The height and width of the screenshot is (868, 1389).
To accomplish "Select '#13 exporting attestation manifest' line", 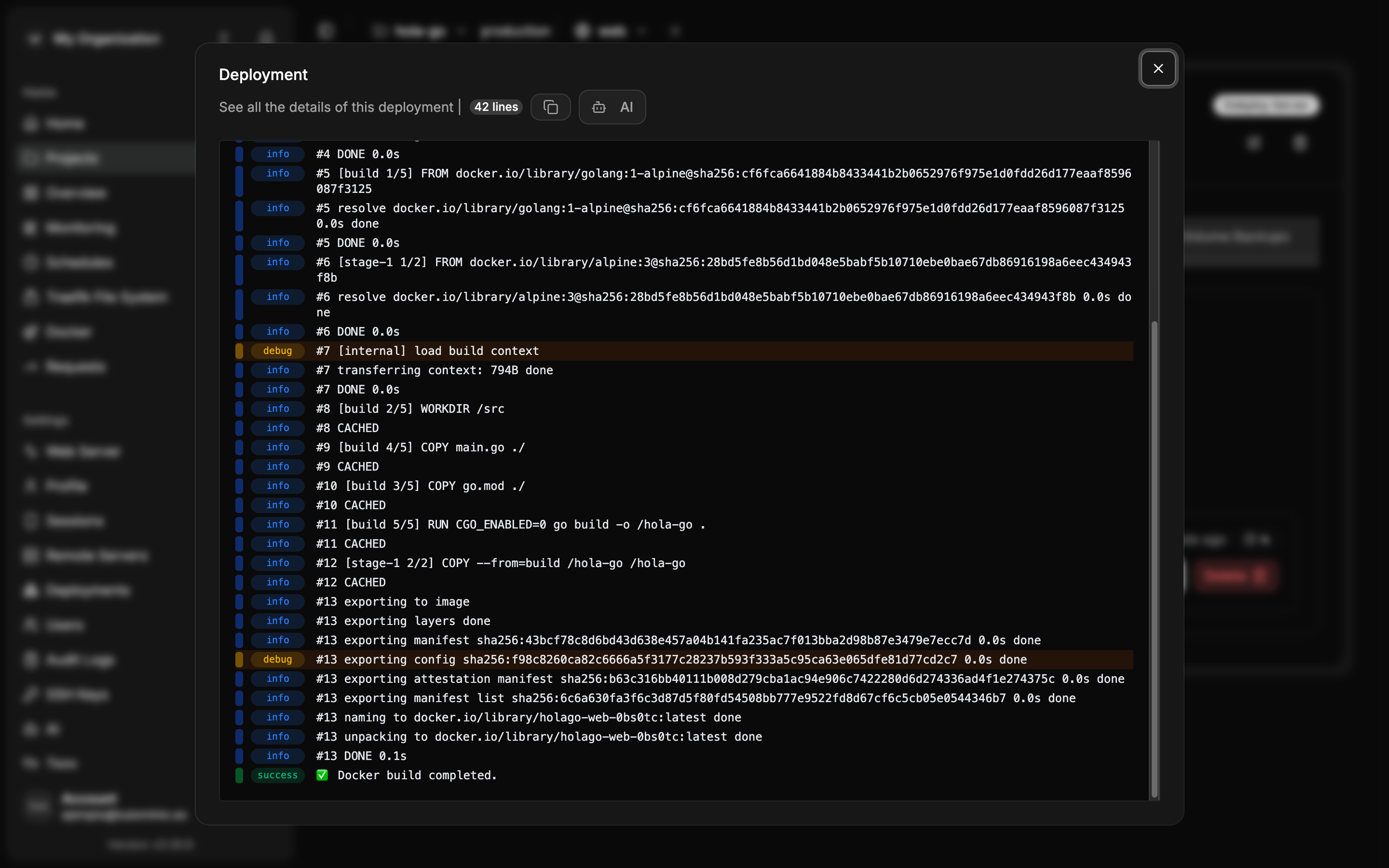I will (x=684, y=678).
